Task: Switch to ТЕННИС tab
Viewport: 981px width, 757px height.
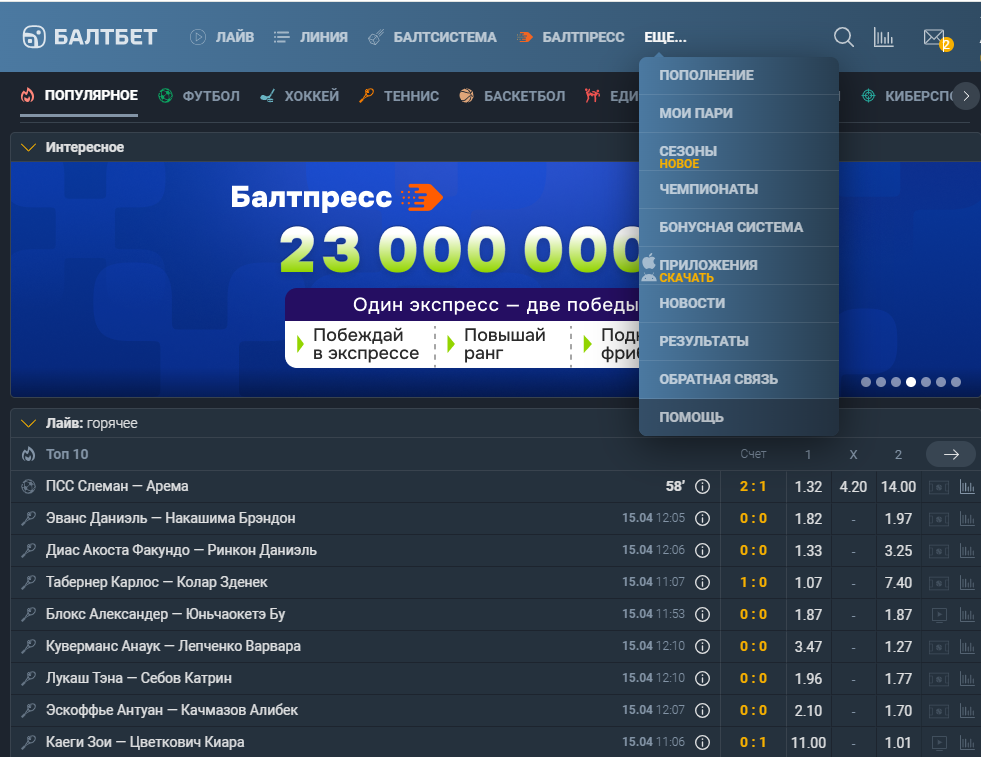Action: [x=399, y=96]
